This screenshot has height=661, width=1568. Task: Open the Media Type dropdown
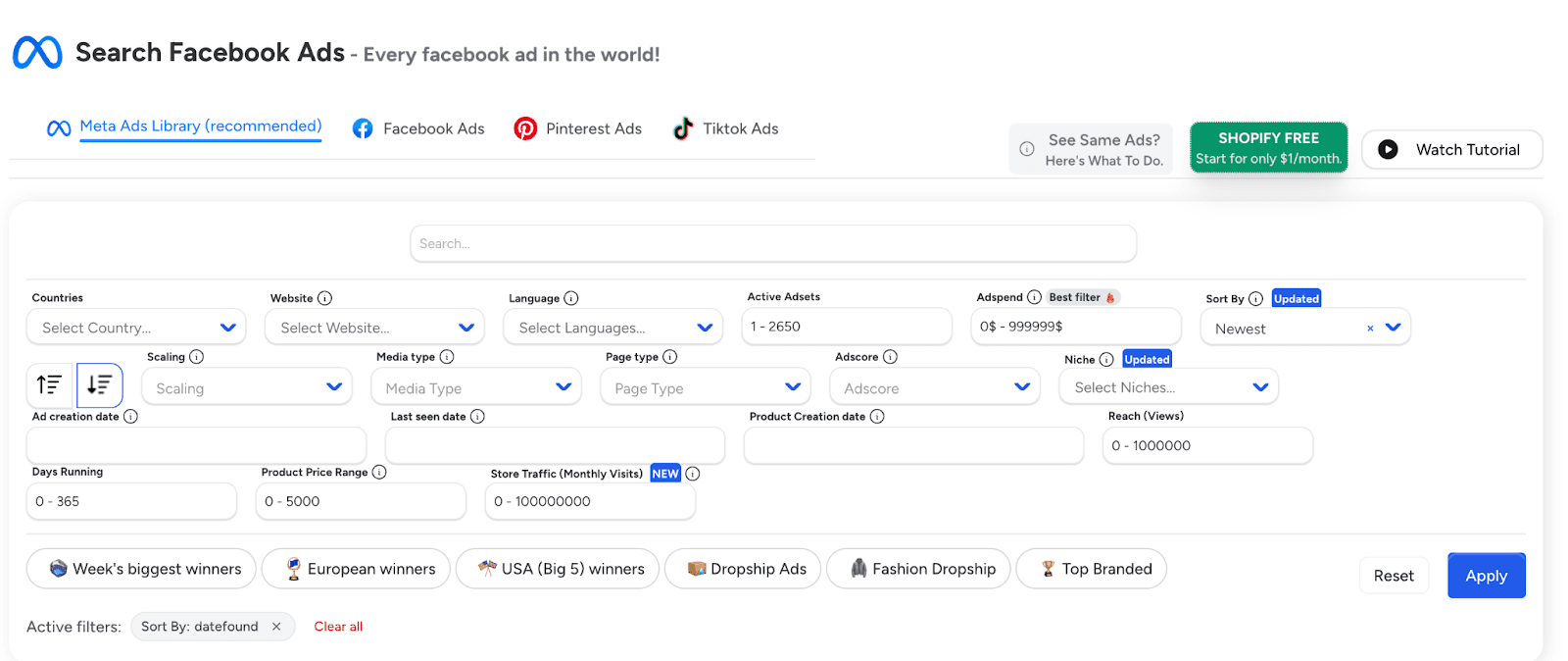point(476,387)
